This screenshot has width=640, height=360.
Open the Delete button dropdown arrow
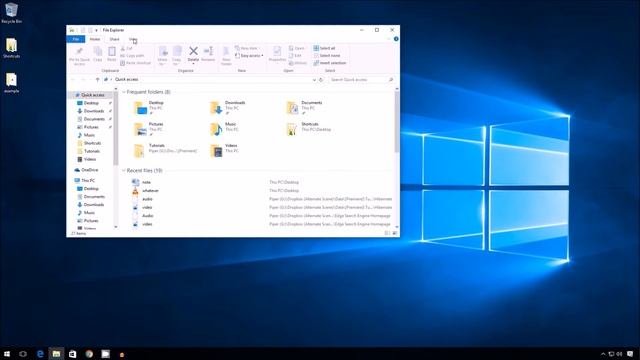click(193, 64)
